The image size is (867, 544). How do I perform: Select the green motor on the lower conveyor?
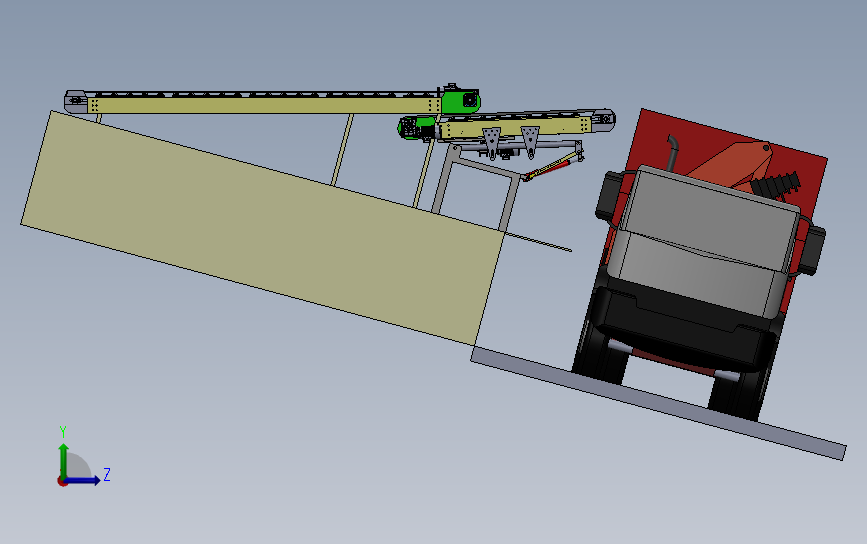pos(417,128)
